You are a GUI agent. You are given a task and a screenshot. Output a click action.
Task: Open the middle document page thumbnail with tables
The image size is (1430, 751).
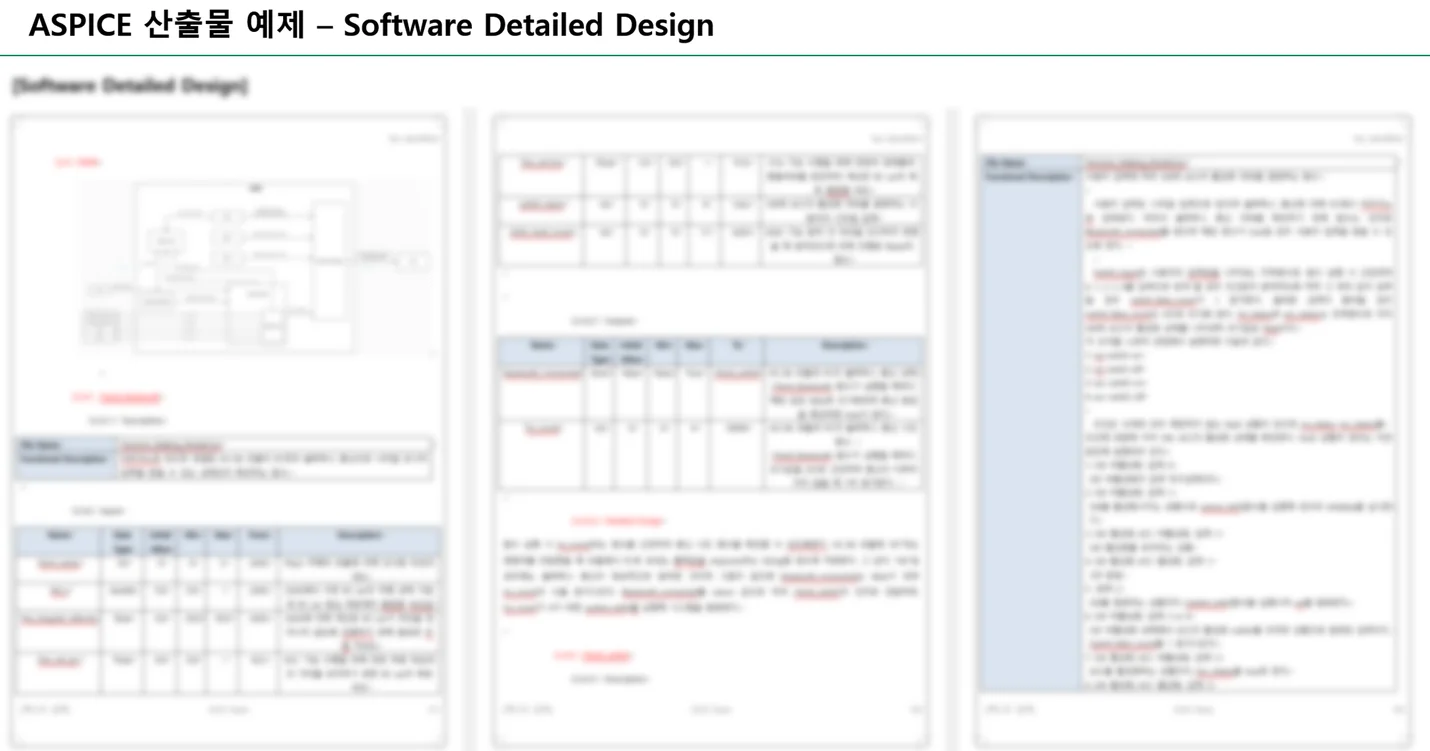[x=711, y=430]
